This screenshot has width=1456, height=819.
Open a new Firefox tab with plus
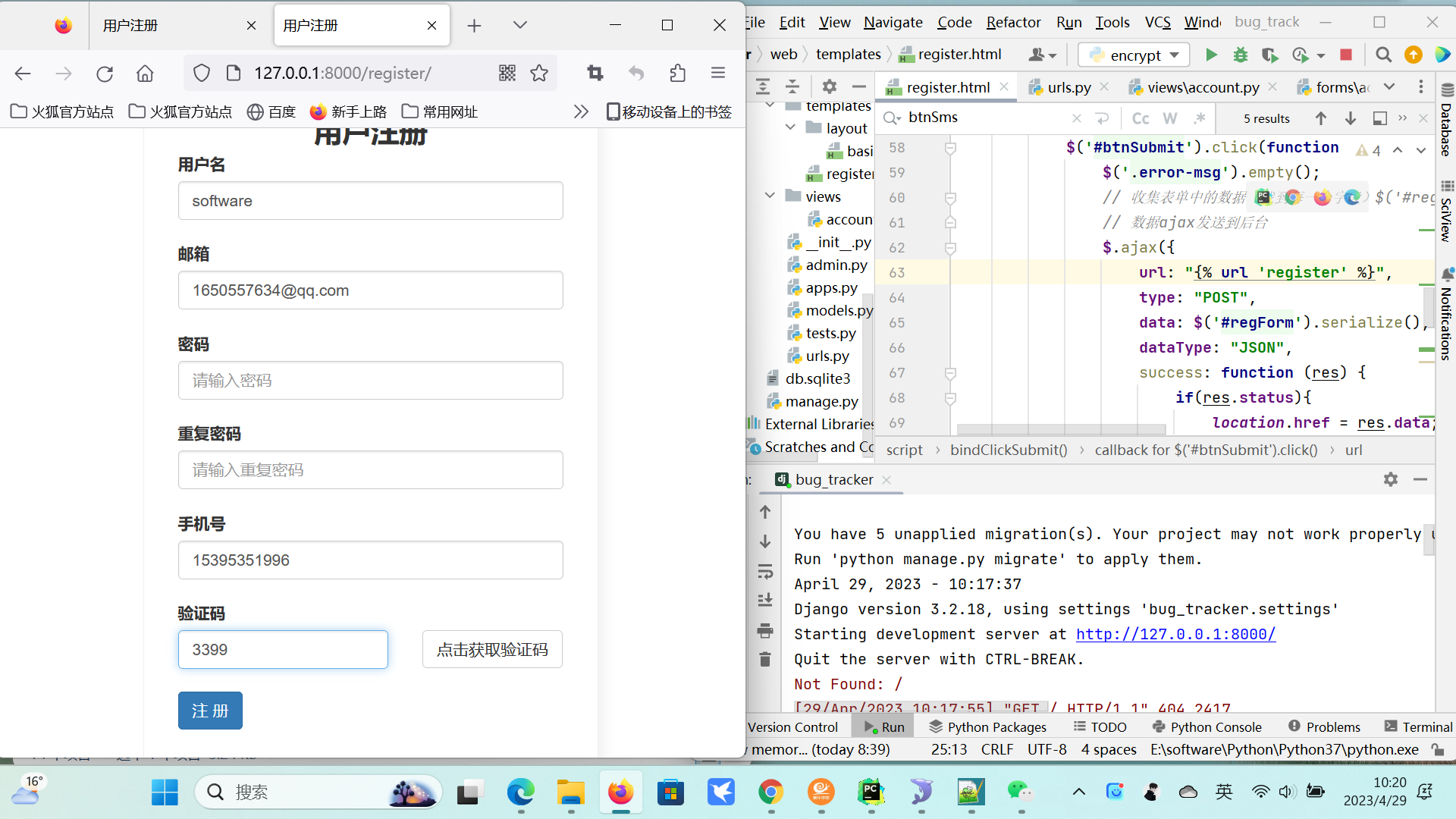[474, 26]
